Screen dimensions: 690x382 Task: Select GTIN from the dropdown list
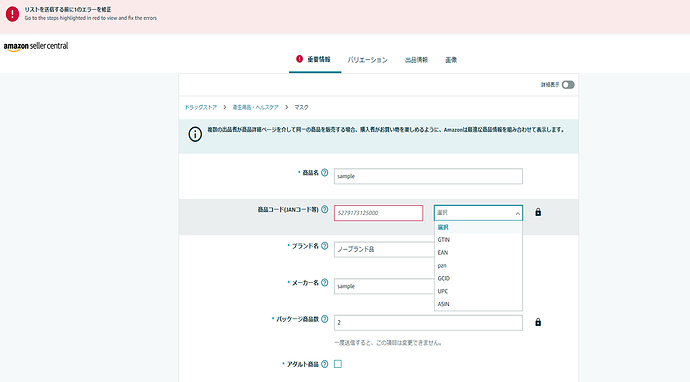click(x=478, y=240)
